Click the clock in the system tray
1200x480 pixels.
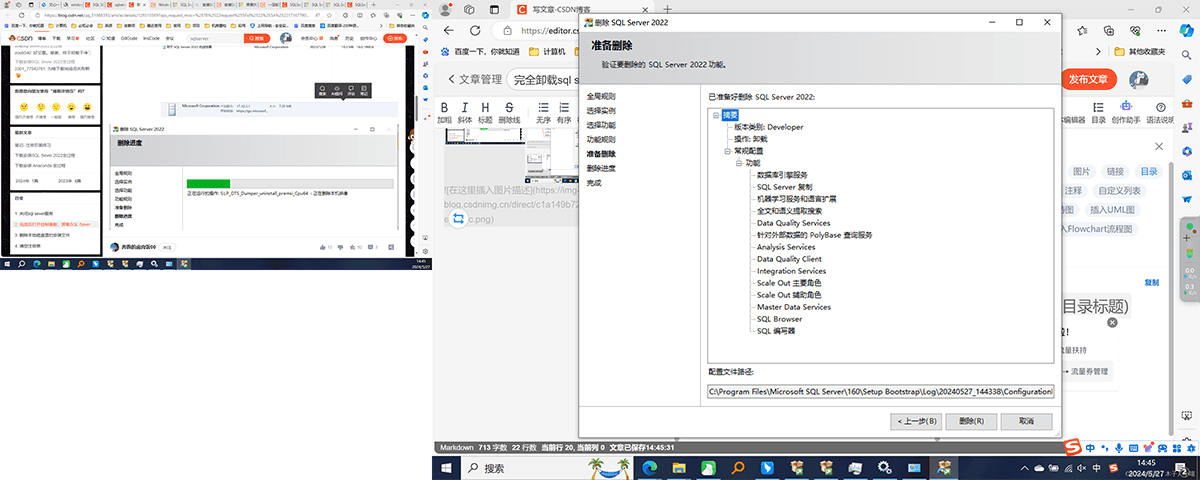click(1147, 467)
